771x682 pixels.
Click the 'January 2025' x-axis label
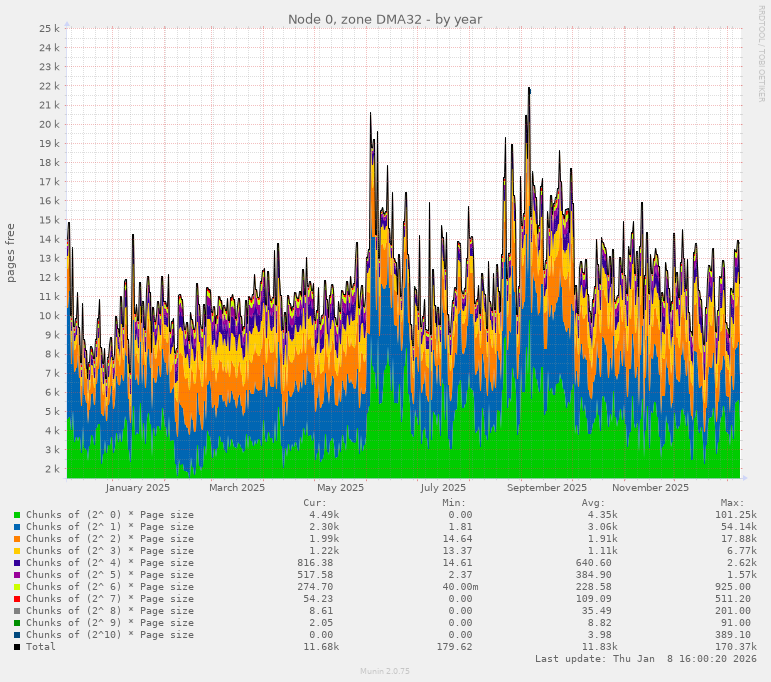click(x=138, y=488)
